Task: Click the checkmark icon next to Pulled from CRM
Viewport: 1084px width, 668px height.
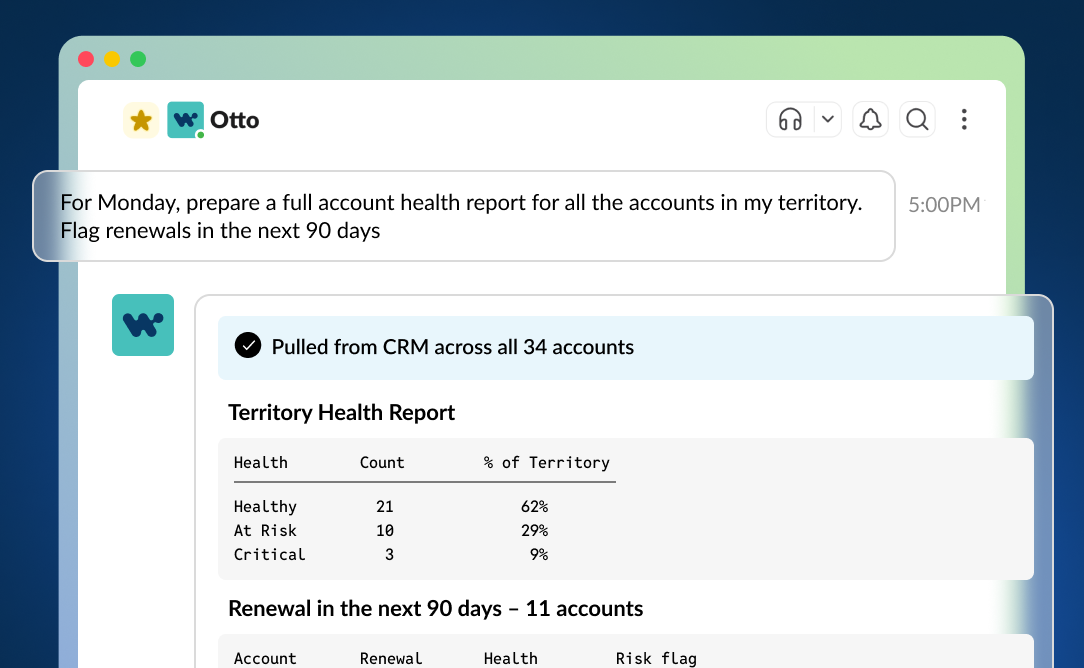Action: [x=247, y=345]
